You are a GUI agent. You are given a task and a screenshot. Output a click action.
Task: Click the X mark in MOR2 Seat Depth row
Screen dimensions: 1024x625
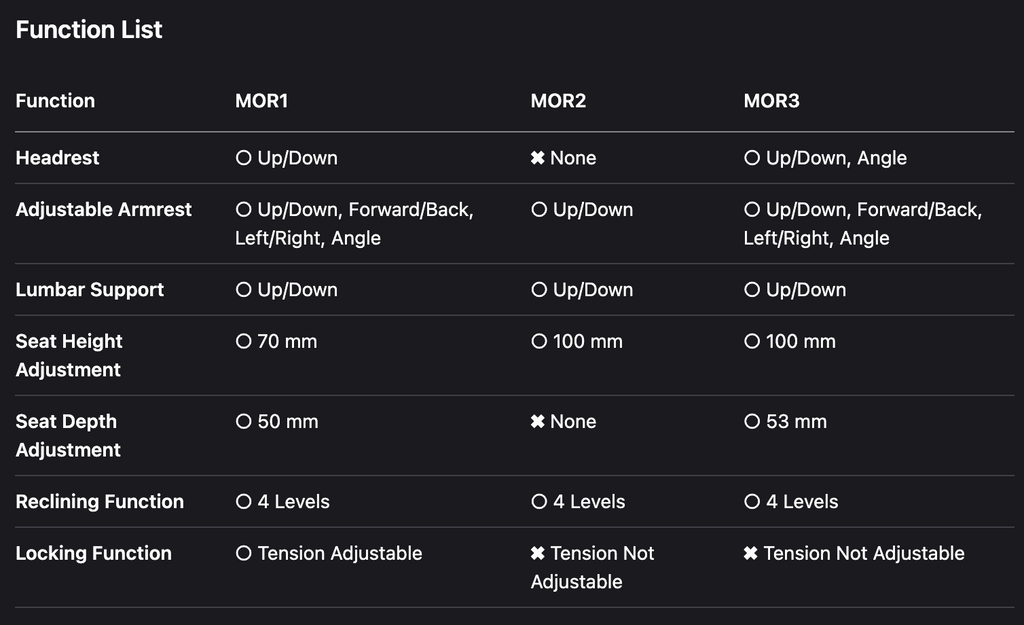(x=537, y=422)
